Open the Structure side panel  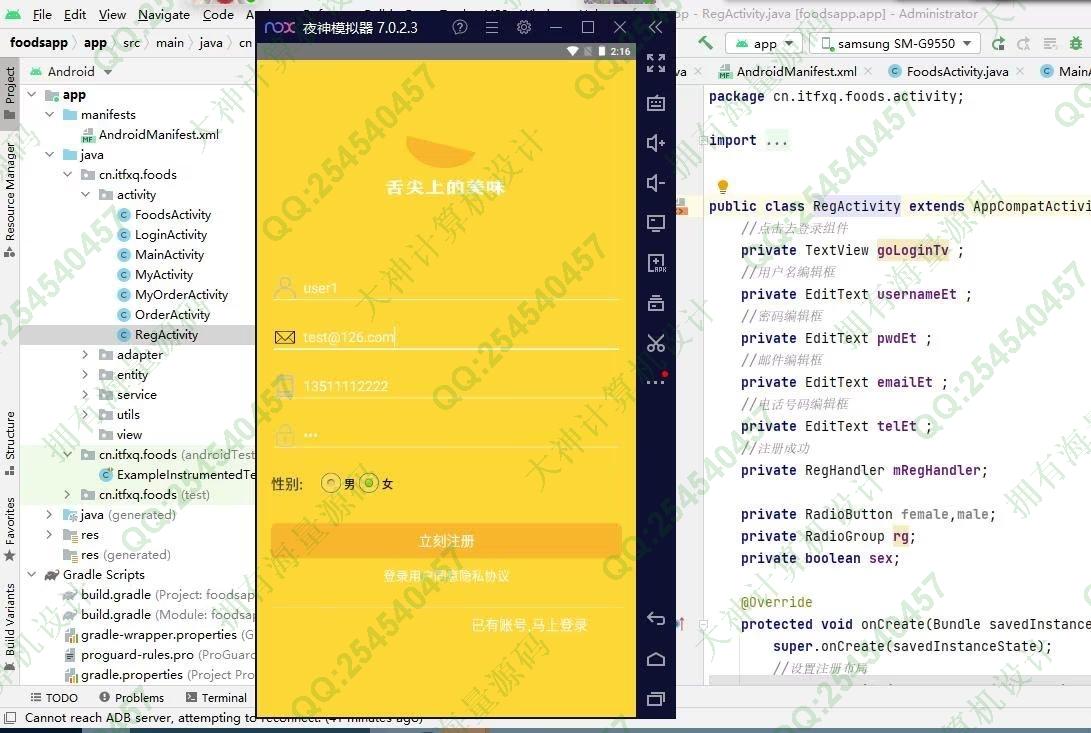coord(10,443)
